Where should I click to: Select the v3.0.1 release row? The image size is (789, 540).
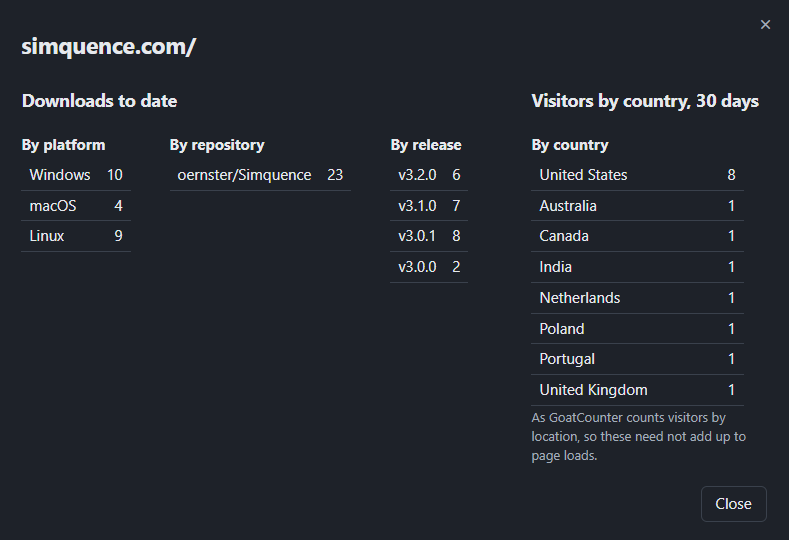coord(429,236)
